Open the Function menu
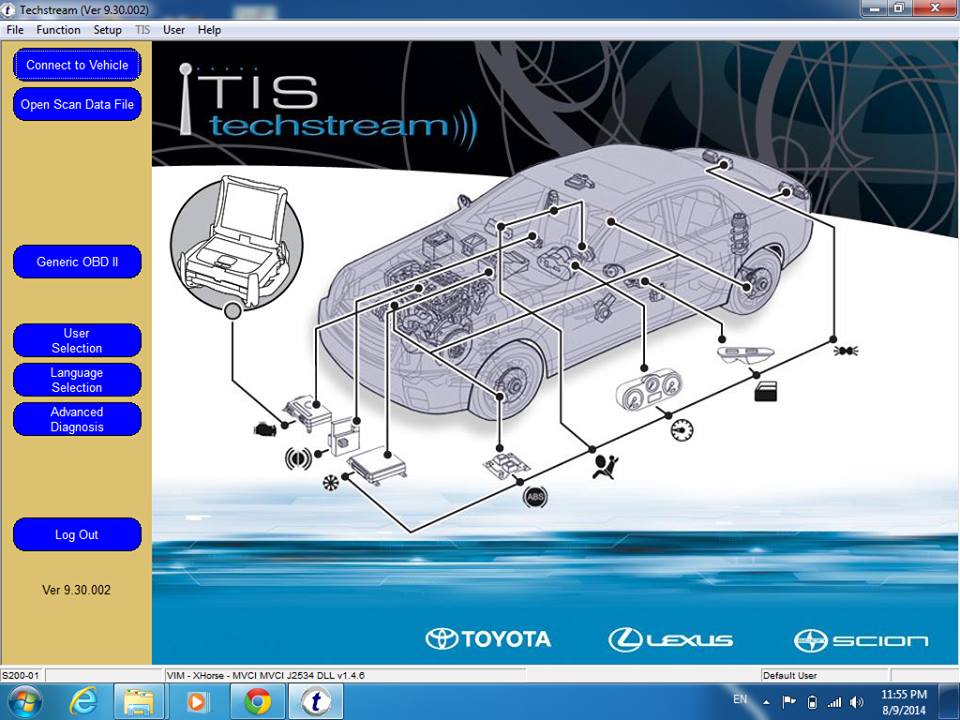The image size is (960, 720). coord(58,30)
